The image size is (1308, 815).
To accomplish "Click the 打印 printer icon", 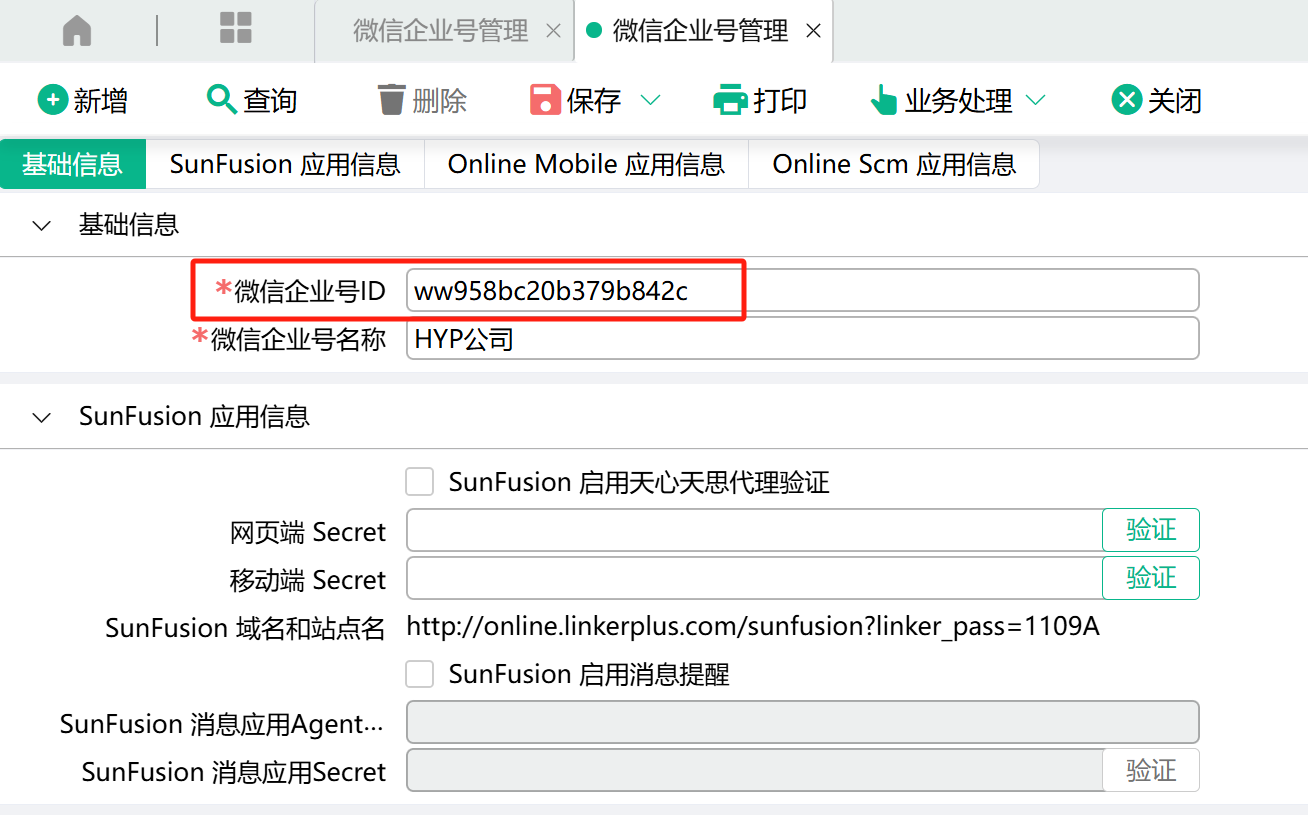I will (x=730, y=100).
